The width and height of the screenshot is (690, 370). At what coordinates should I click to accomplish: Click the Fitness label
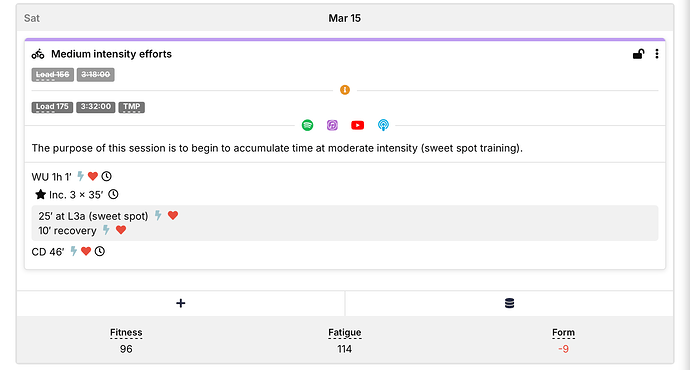[126, 333]
